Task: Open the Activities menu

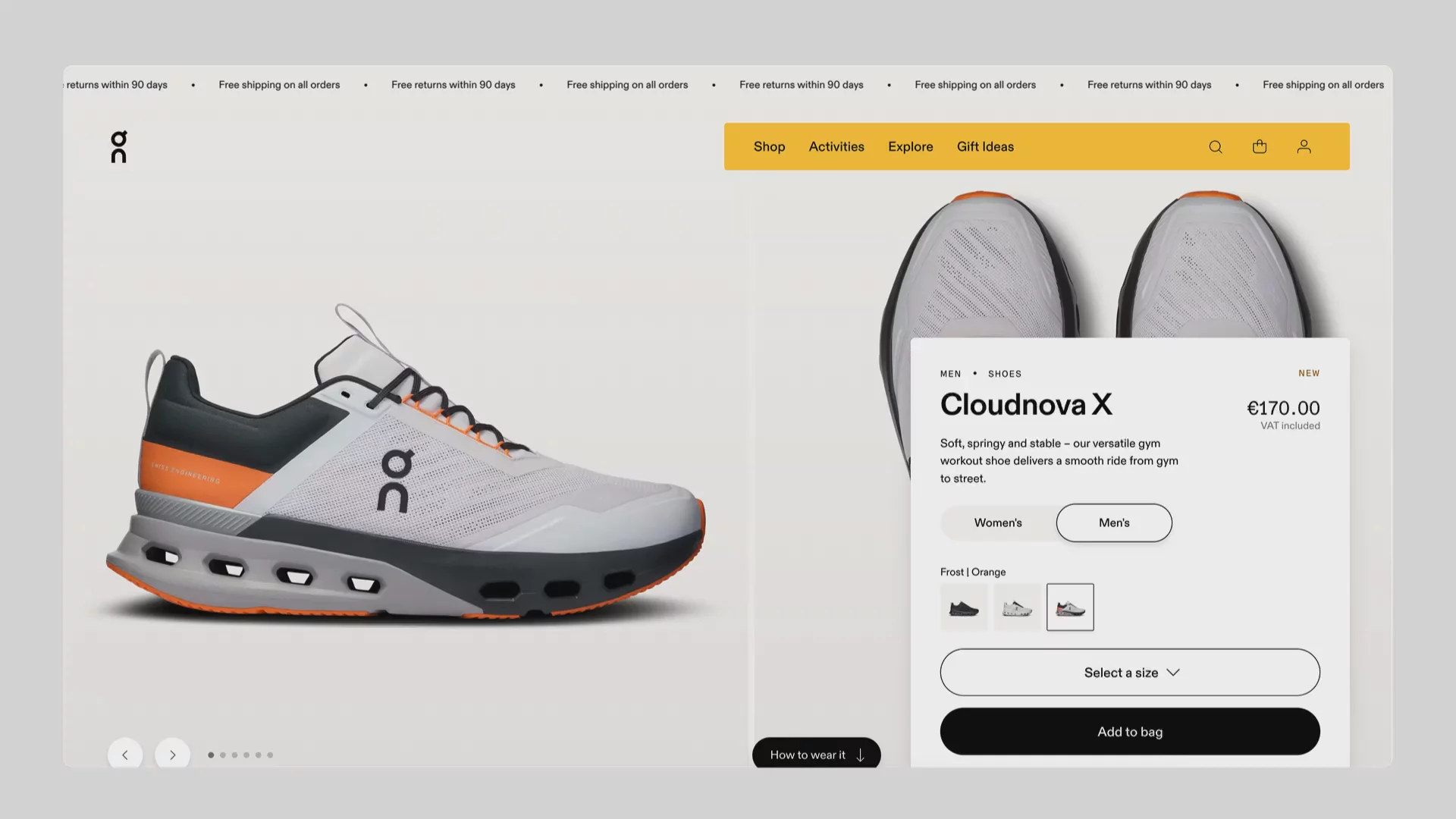Action: pos(836,146)
